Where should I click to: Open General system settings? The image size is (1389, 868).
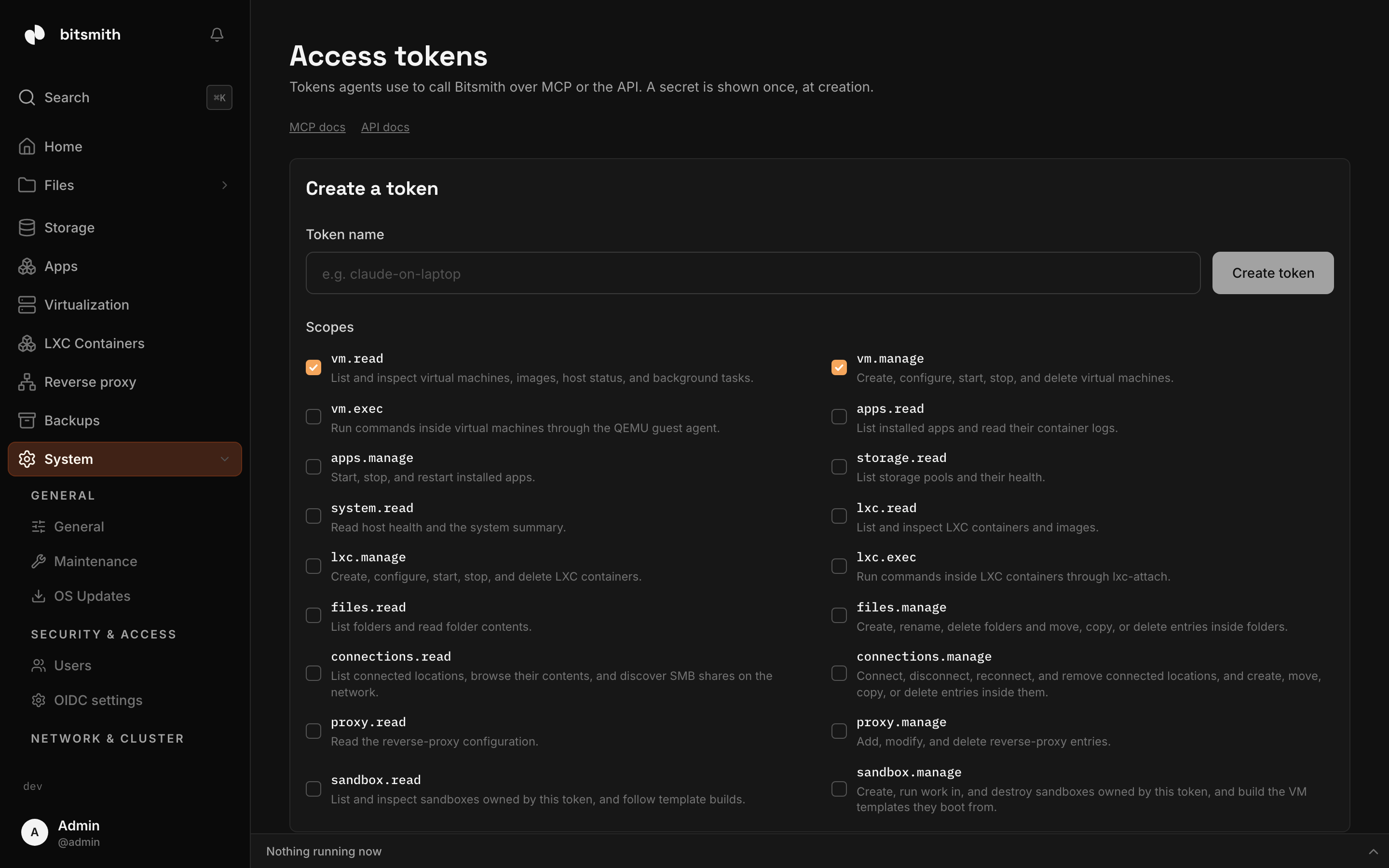tap(131, 527)
